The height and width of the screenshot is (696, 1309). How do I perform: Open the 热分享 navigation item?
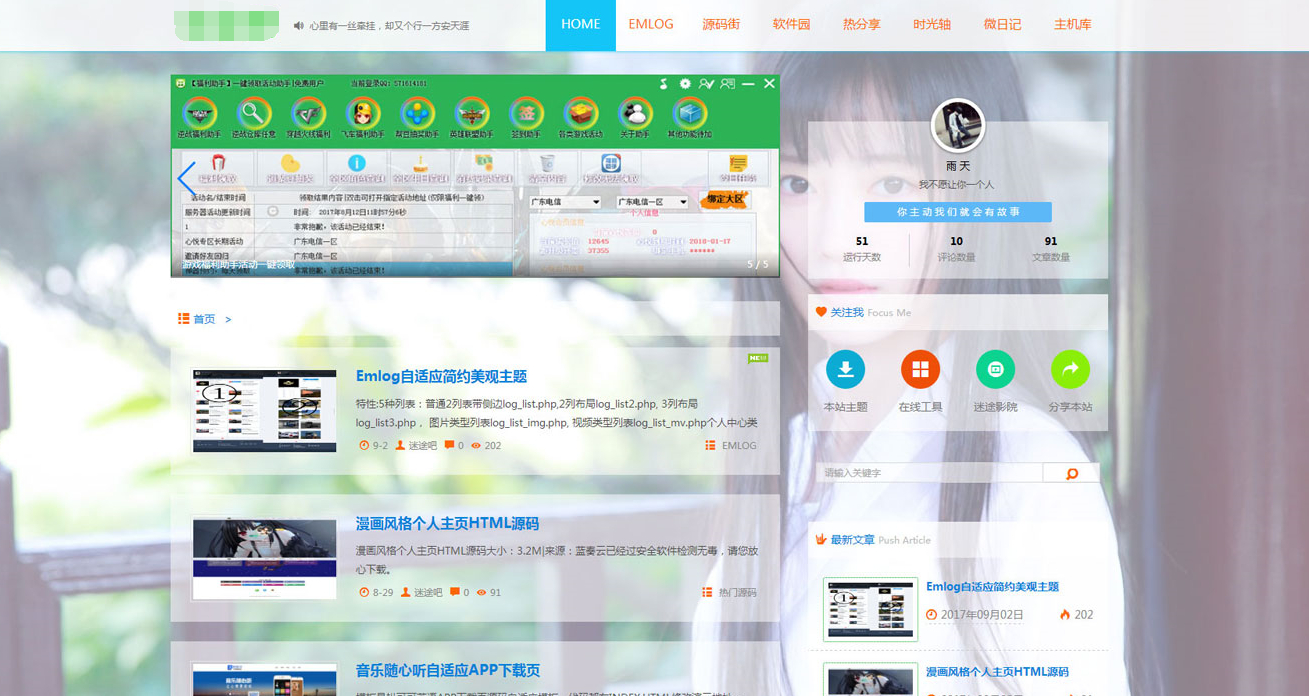861,25
